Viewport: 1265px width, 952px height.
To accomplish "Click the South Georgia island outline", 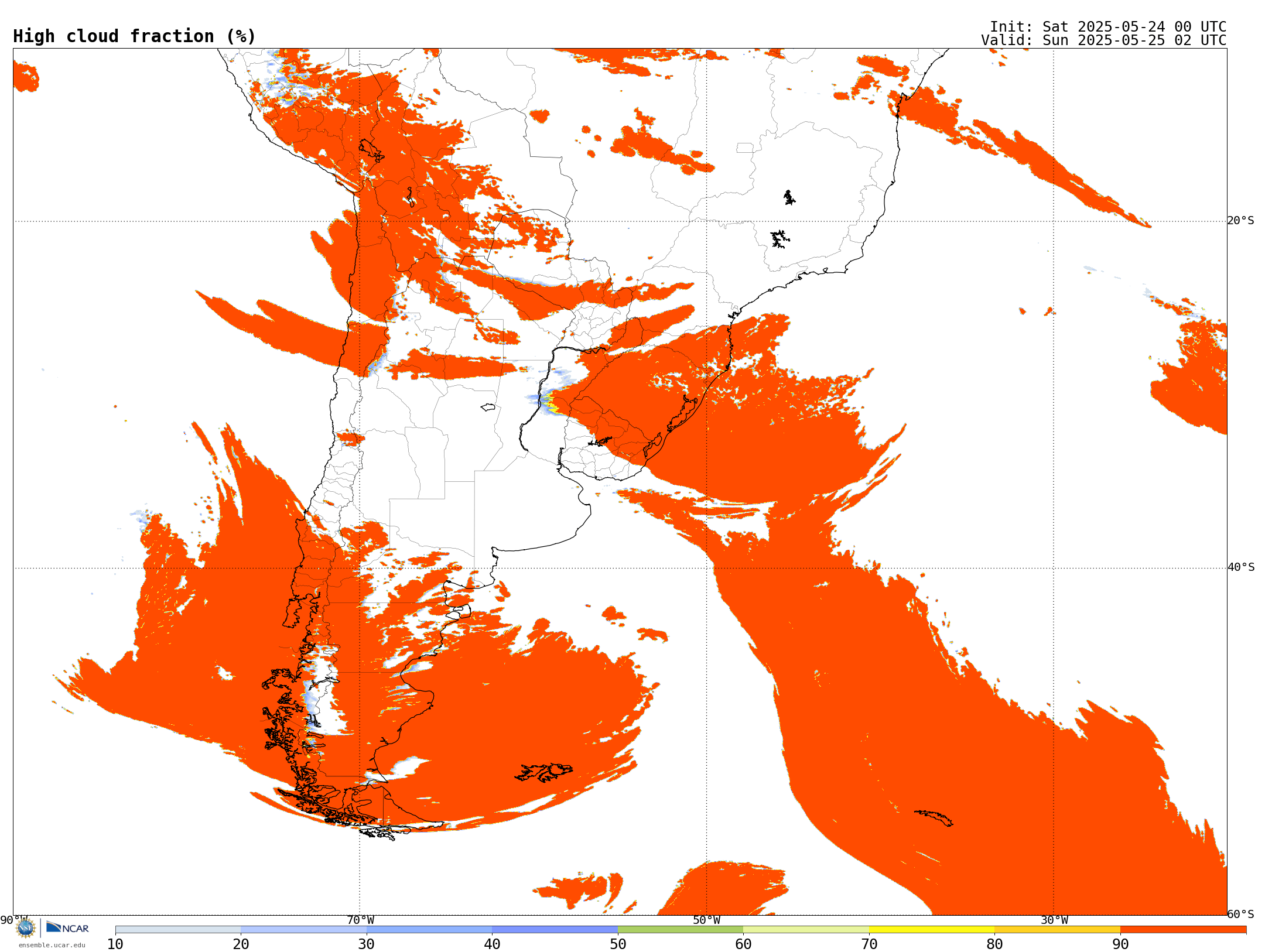I will click(934, 818).
